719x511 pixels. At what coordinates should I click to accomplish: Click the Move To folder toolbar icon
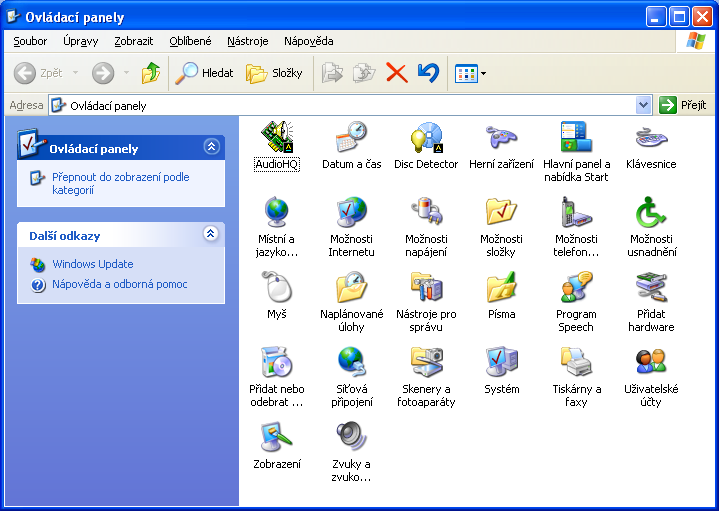[332, 73]
